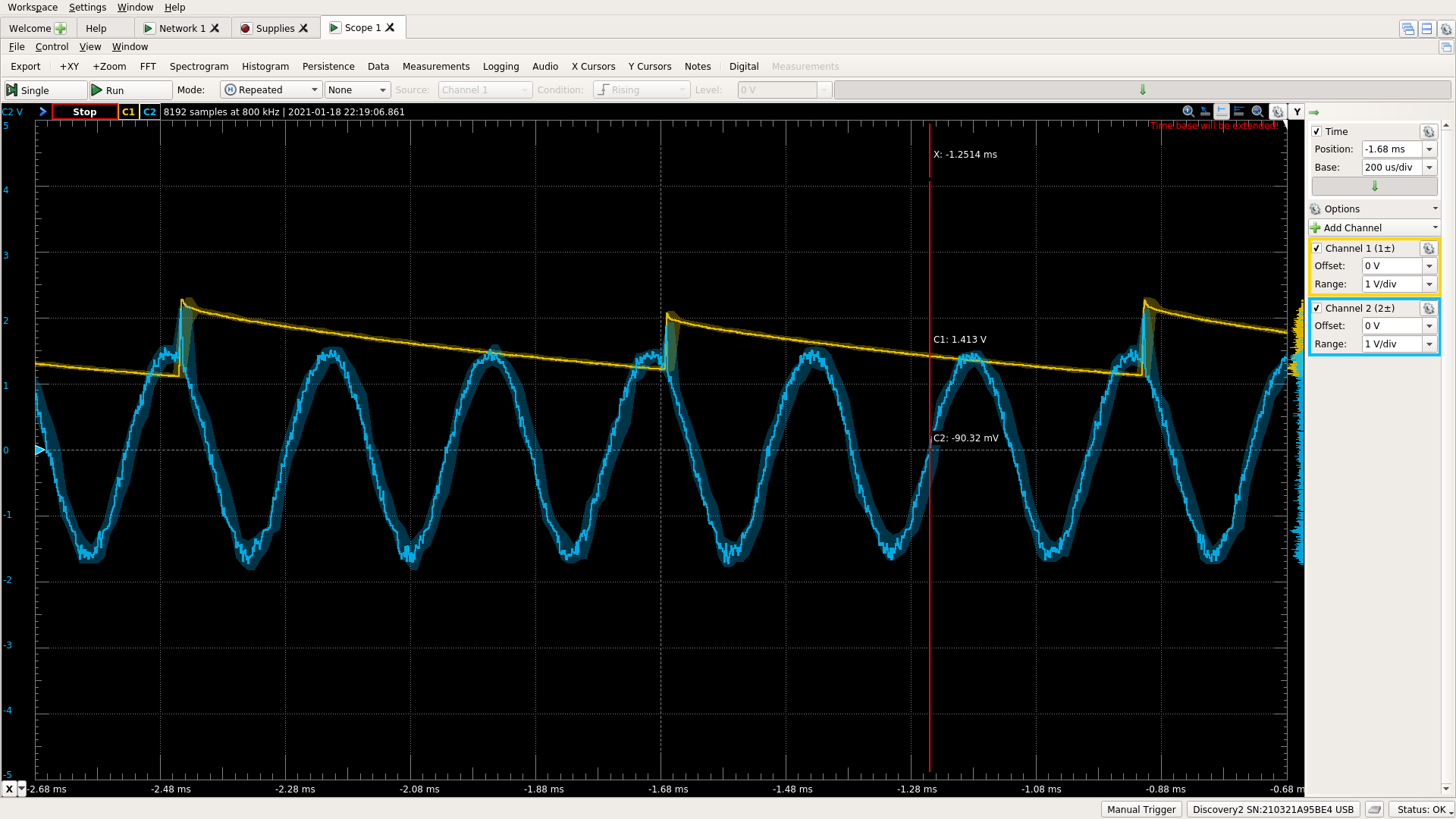Switch to the Supplies tab

pos(275,27)
